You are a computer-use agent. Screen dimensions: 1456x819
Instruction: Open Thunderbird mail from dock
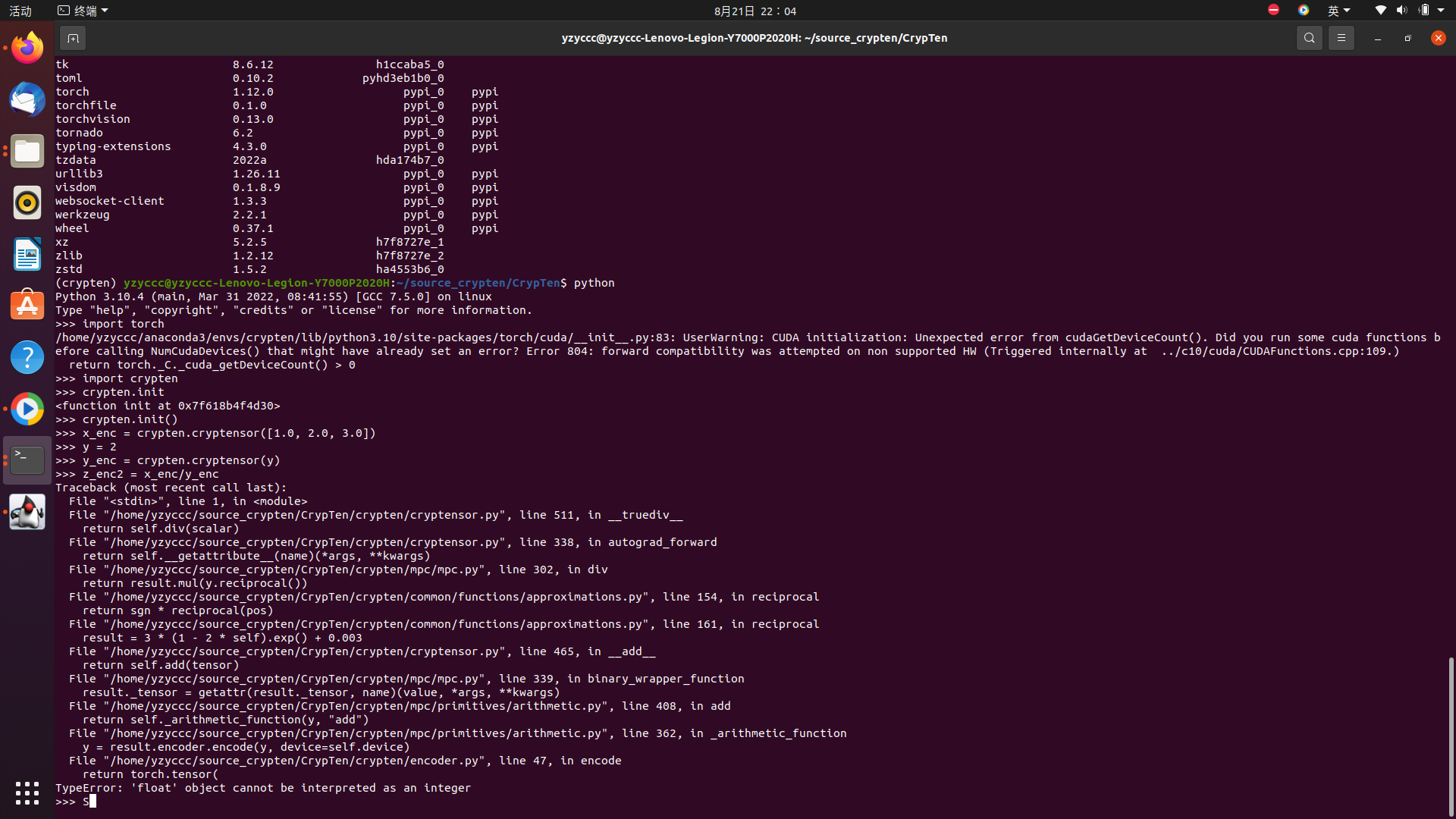[27, 99]
